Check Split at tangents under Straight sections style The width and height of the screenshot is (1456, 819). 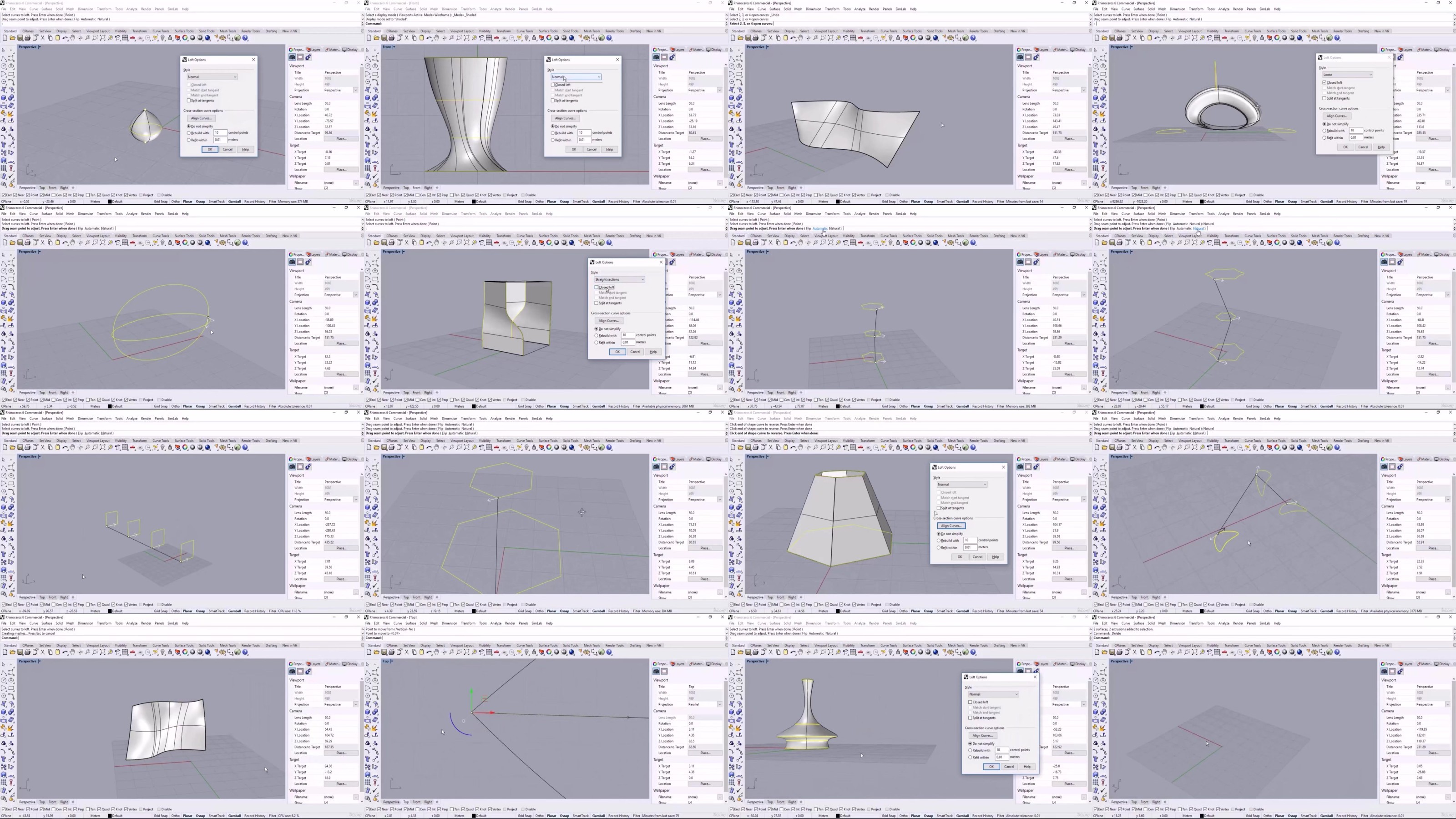597,303
